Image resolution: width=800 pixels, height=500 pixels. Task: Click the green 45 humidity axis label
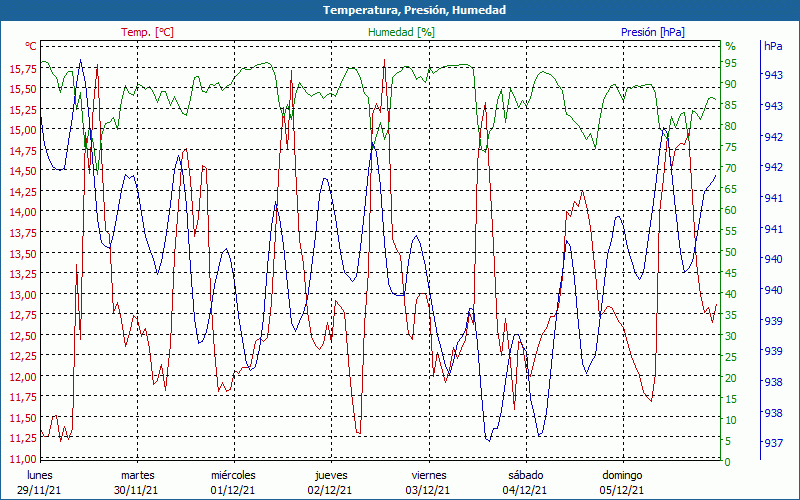pos(731,273)
